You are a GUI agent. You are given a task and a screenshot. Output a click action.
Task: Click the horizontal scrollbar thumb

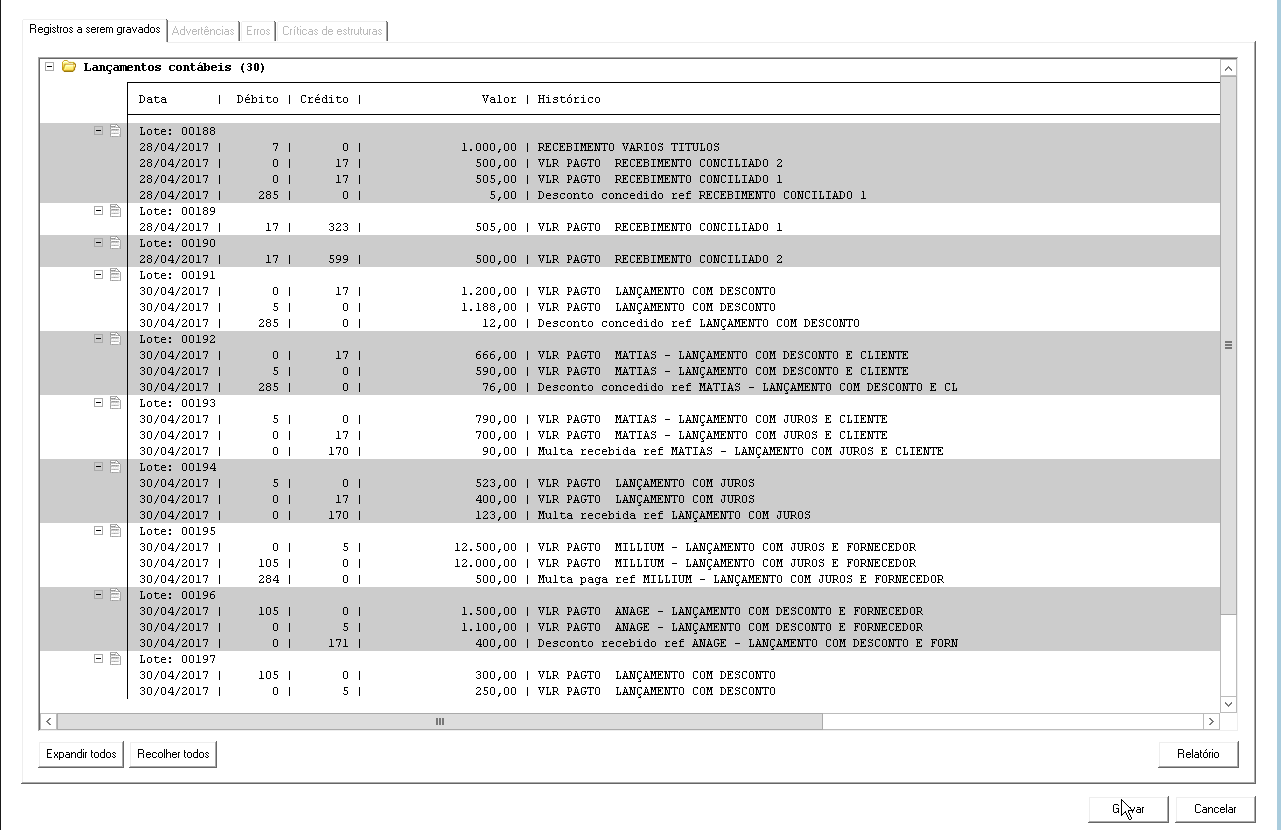(x=440, y=721)
